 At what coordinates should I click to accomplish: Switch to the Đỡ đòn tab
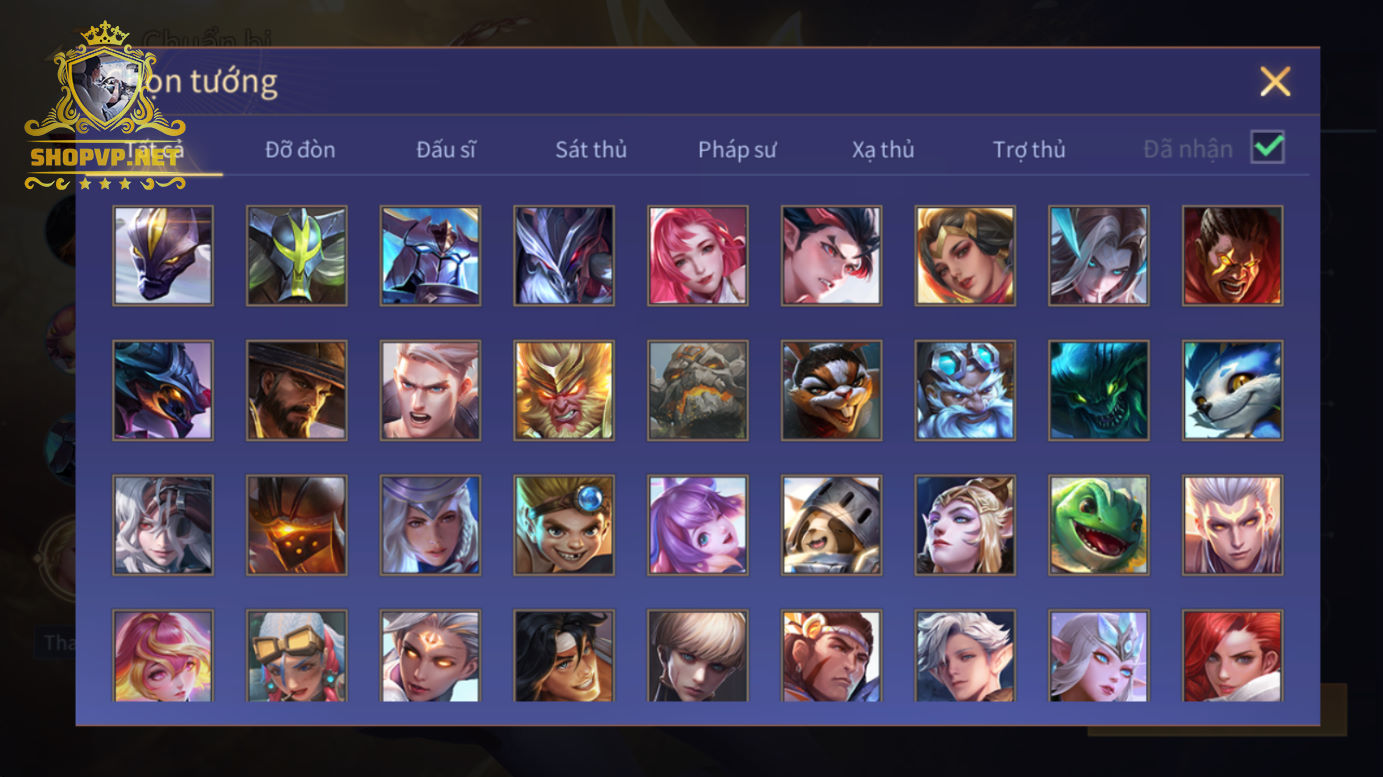pos(300,150)
